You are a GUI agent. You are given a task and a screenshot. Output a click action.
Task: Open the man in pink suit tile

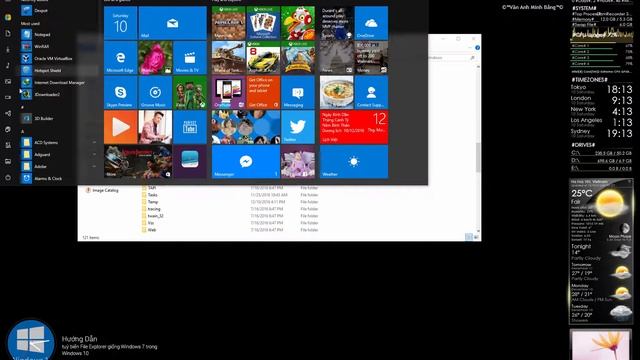pos(155,127)
